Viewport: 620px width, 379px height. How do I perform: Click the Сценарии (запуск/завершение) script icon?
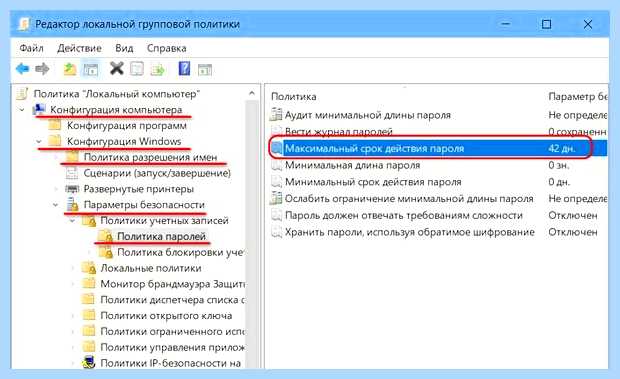(72, 173)
